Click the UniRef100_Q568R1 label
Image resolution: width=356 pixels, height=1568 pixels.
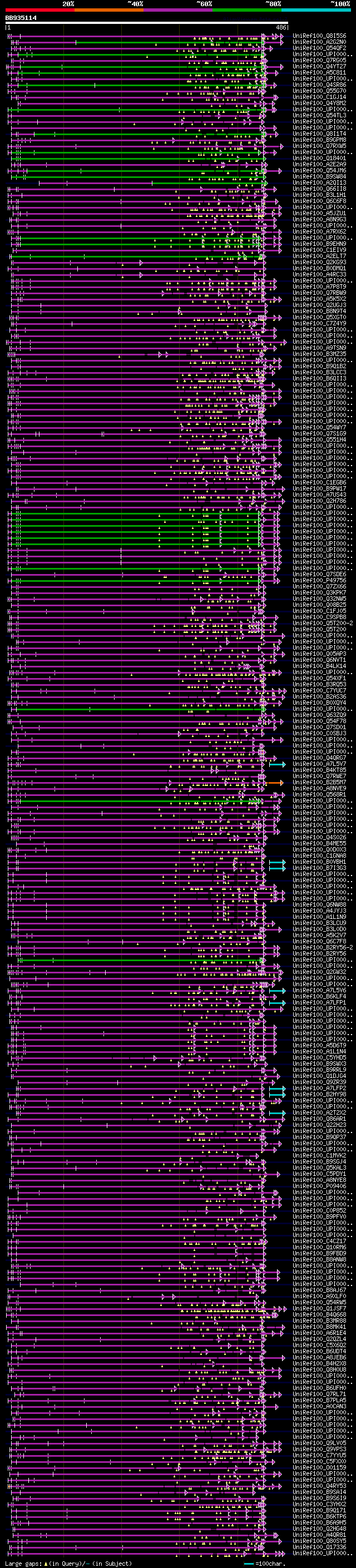pos(319,794)
